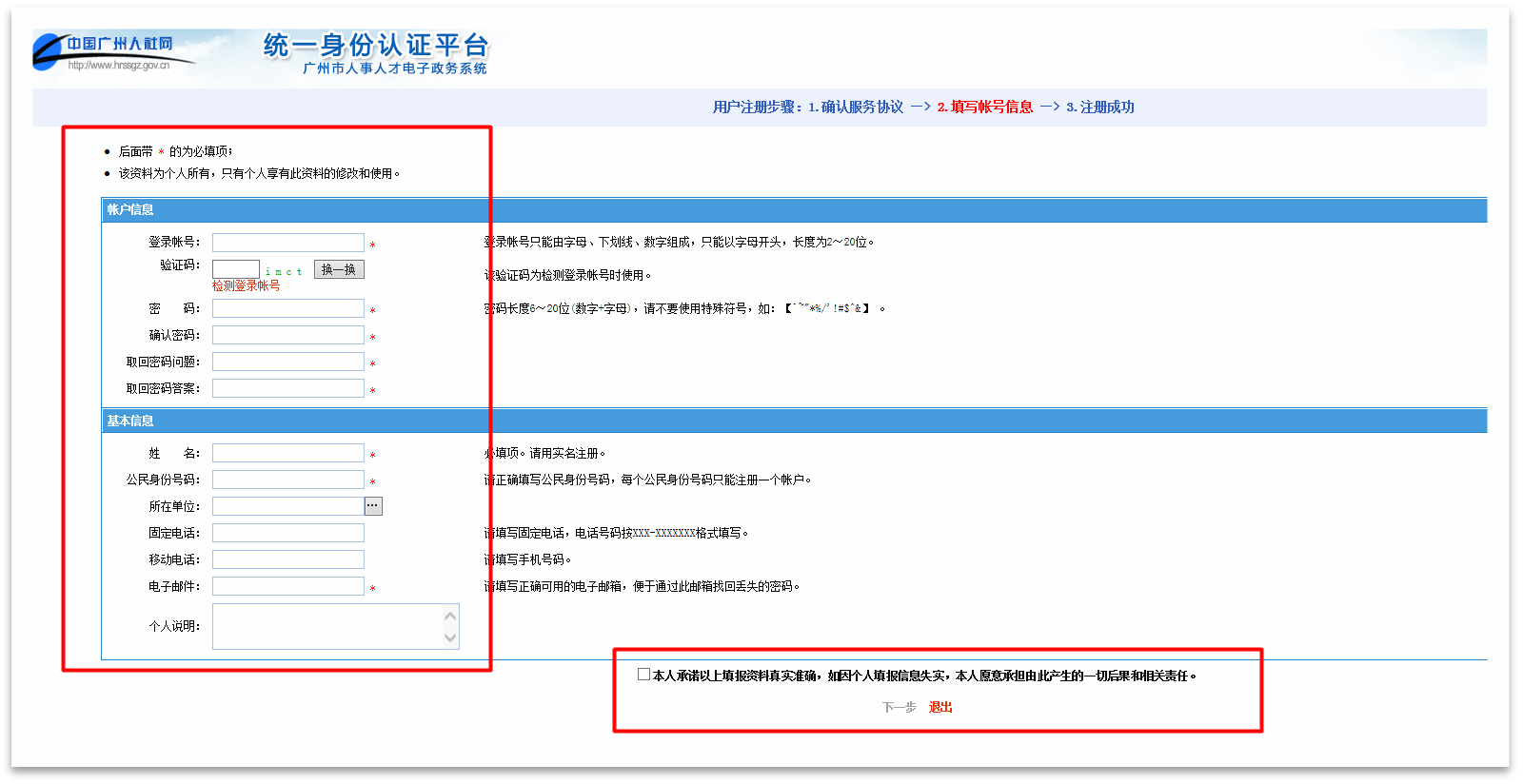Click the captcha image code
Image resolution: width=1523 pixels, height=784 pixels.
(x=284, y=271)
